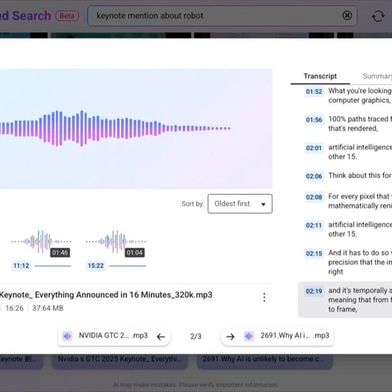This screenshot has height=392, width=392.
Task: Go to next file 2691.Why AI mp3
Action: pos(277,336)
